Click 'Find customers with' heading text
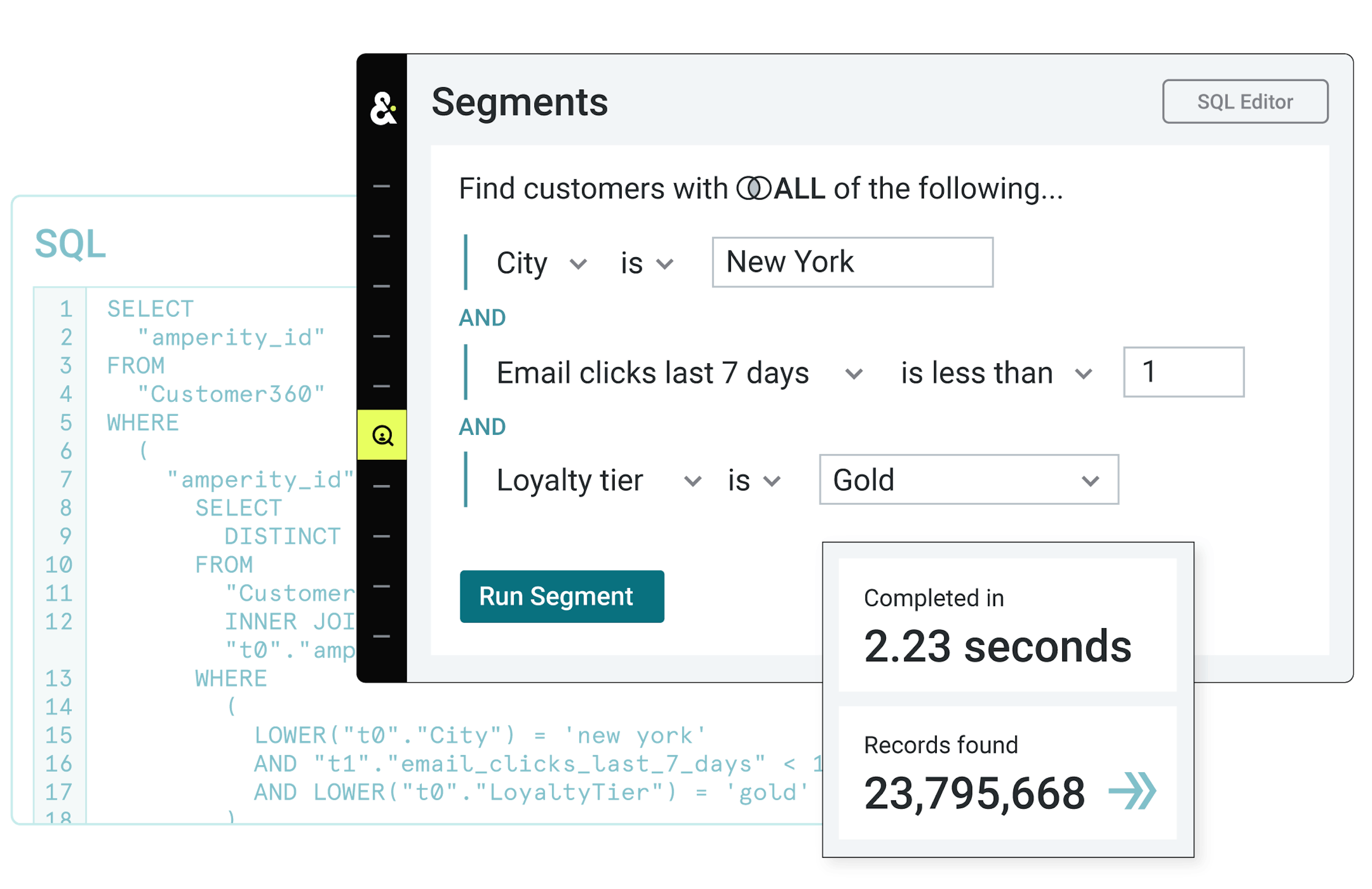 593,189
